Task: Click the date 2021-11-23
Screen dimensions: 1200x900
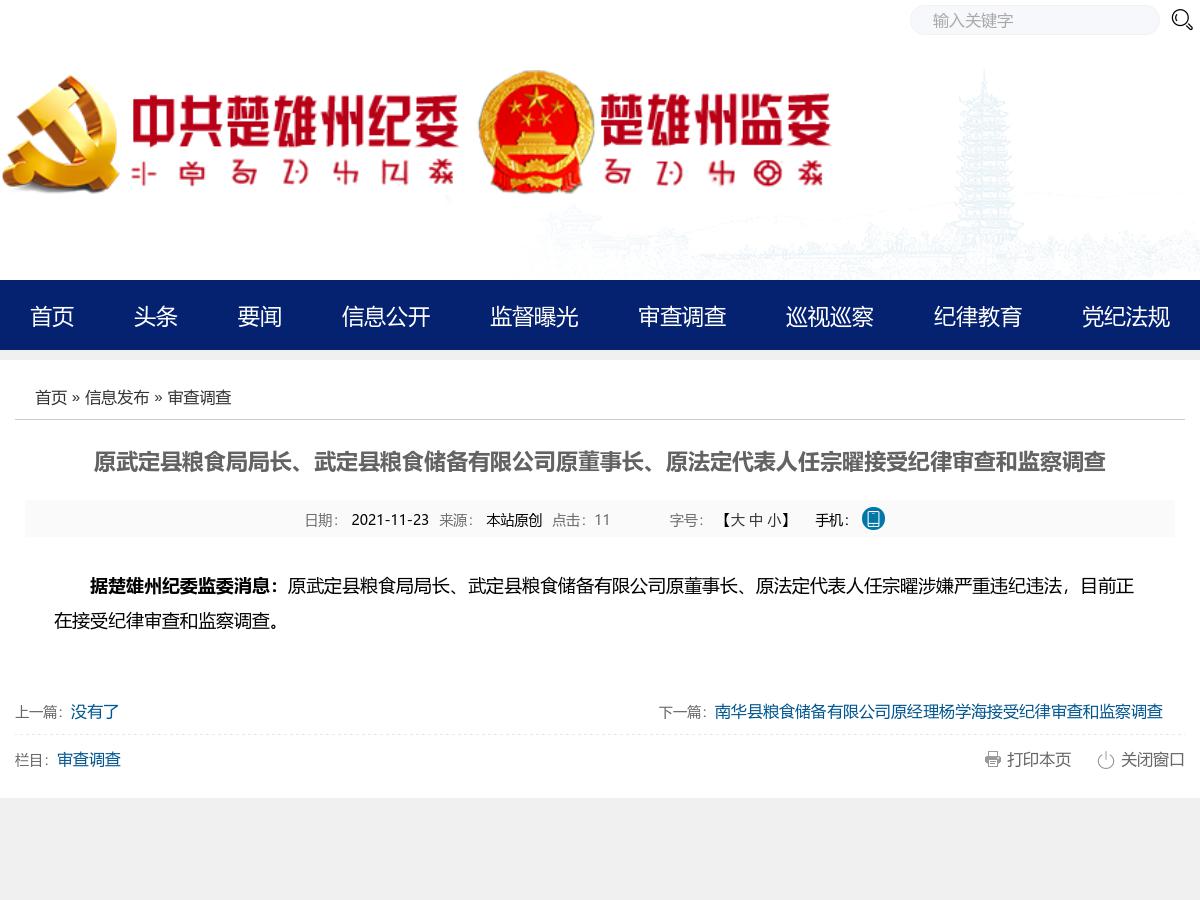Action: pyautogui.click(x=390, y=520)
